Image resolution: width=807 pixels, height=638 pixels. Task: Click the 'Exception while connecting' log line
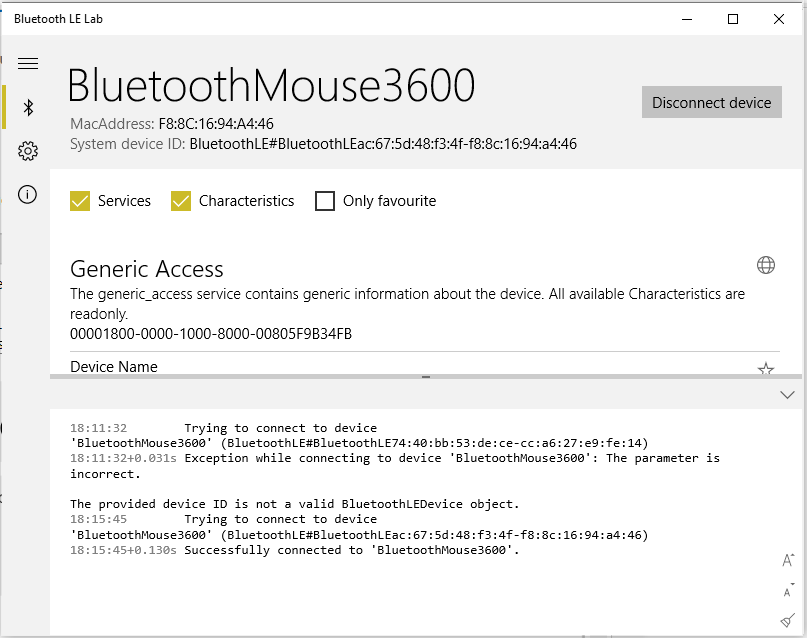(395, 466)
